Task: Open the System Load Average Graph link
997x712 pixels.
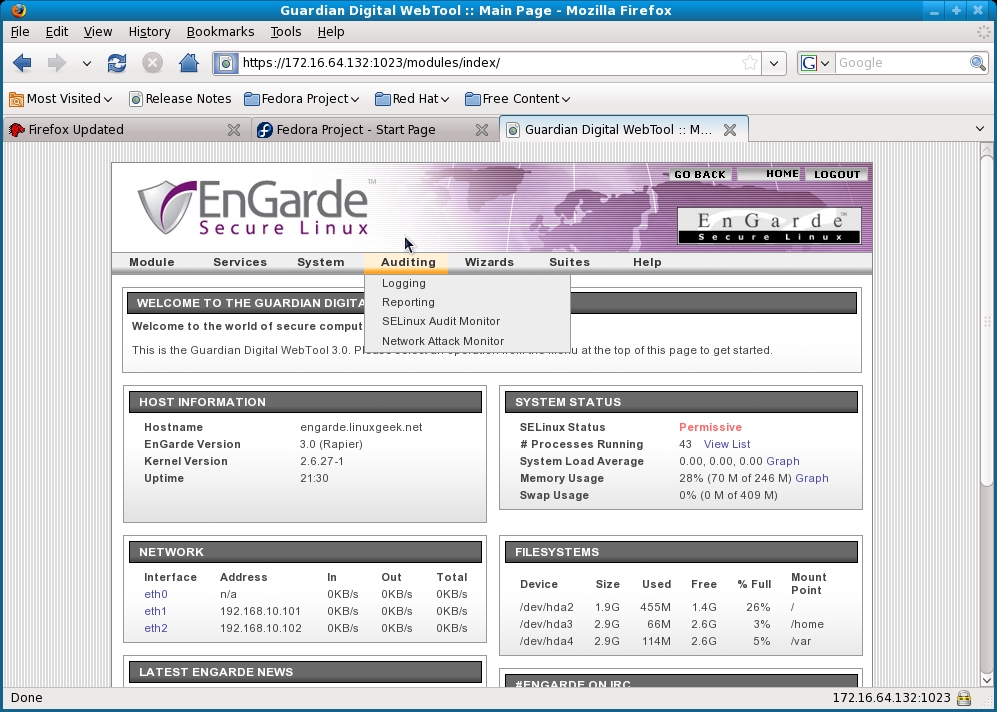Action: 783,462
